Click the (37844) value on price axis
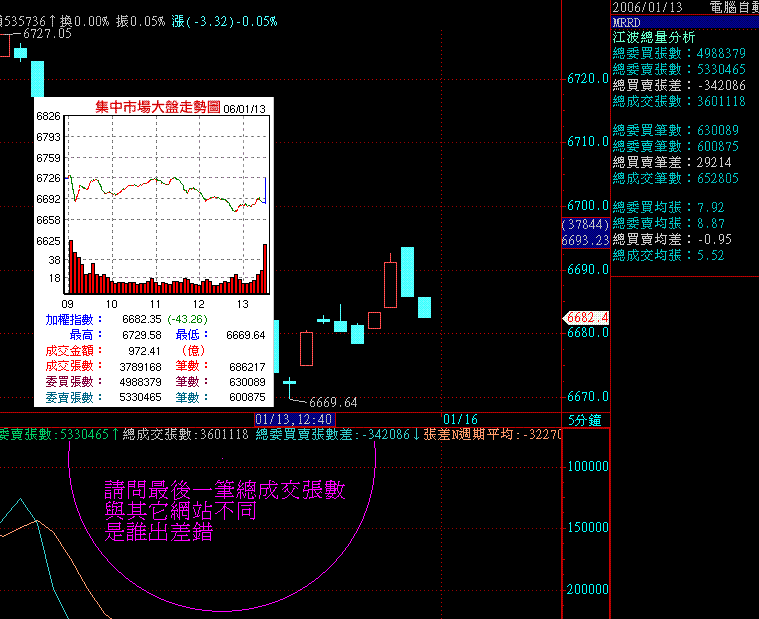 (585, 224)
